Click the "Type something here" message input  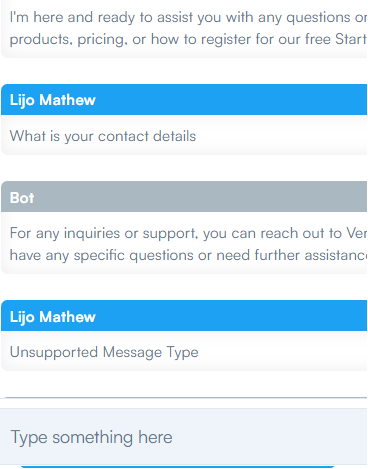pos(184,437)
